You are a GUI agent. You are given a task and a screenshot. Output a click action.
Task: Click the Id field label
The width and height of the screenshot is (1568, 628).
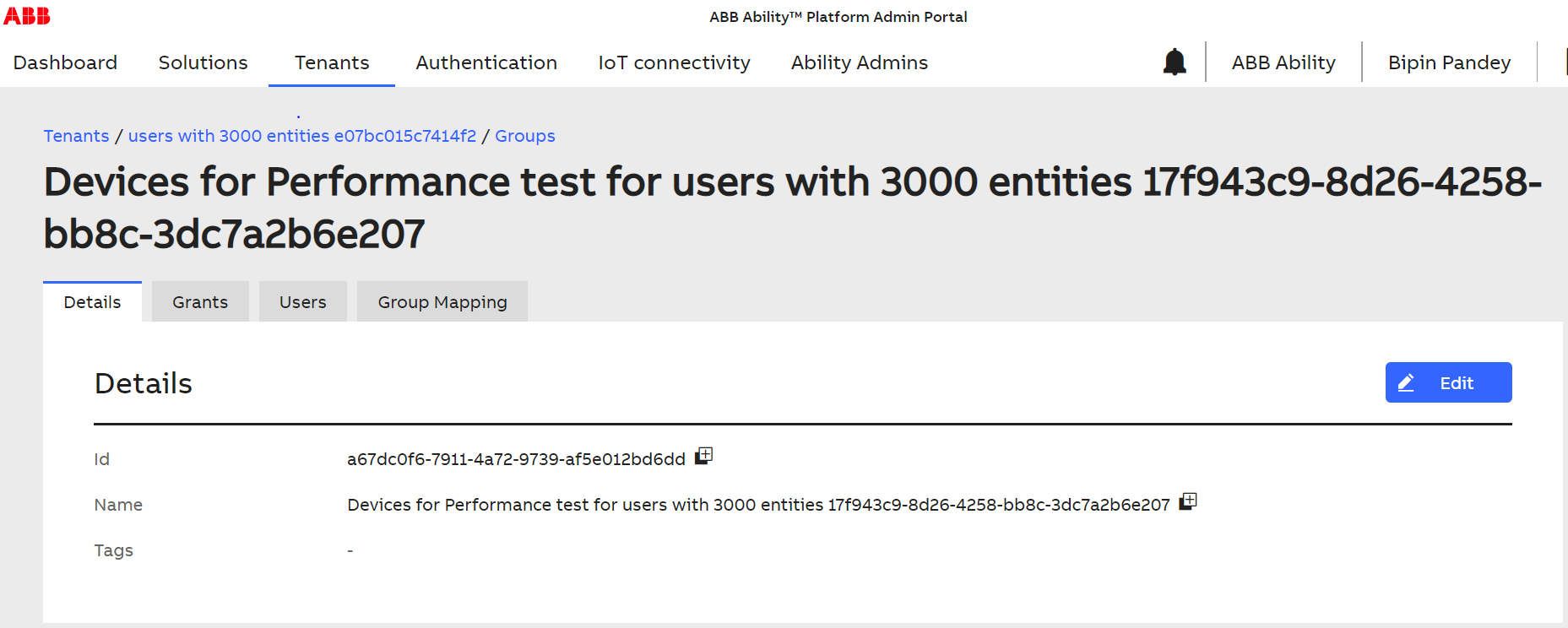click(x=101, y=459)
